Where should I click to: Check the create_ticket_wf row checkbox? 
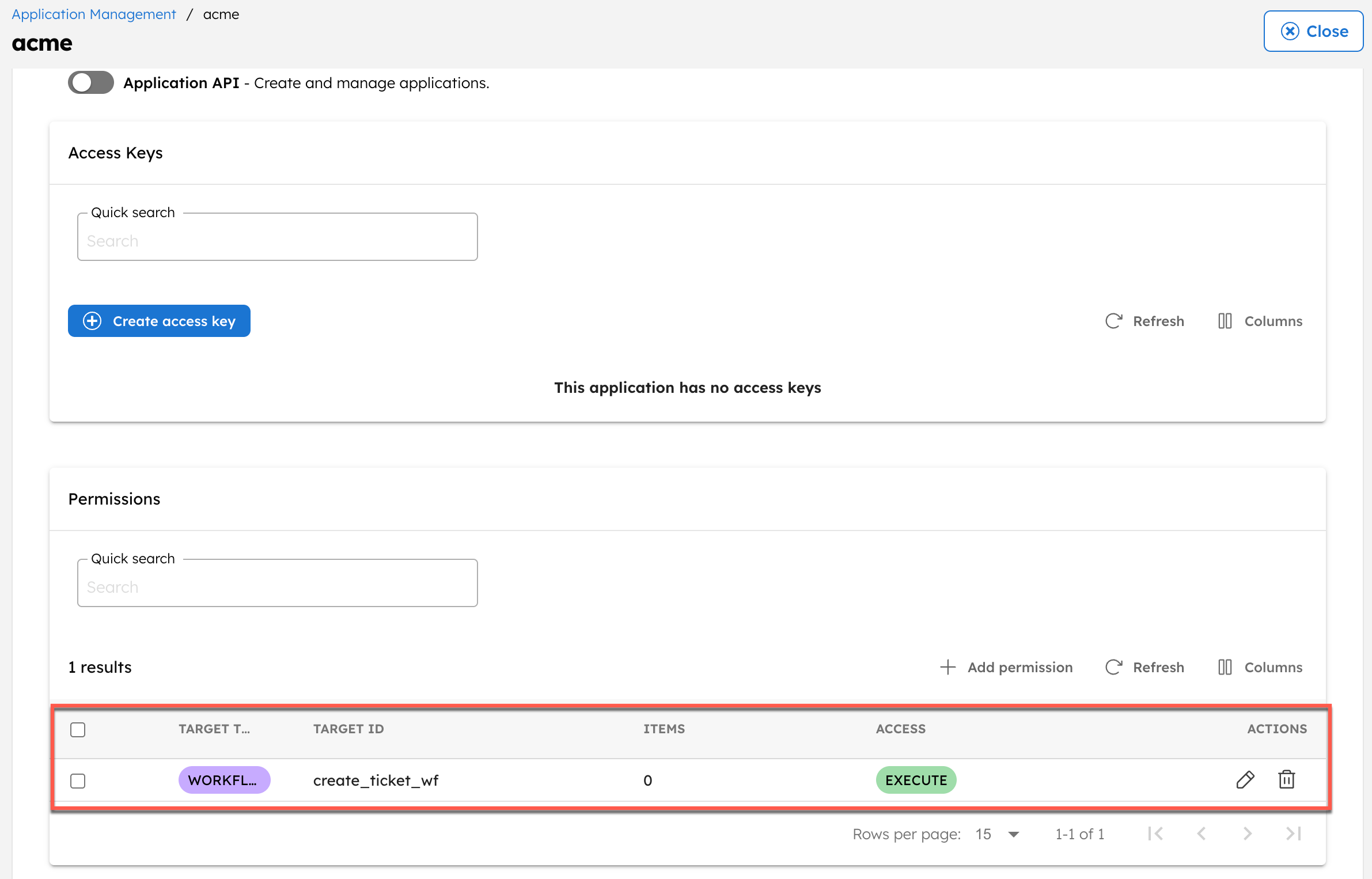(x=78, y=781)
